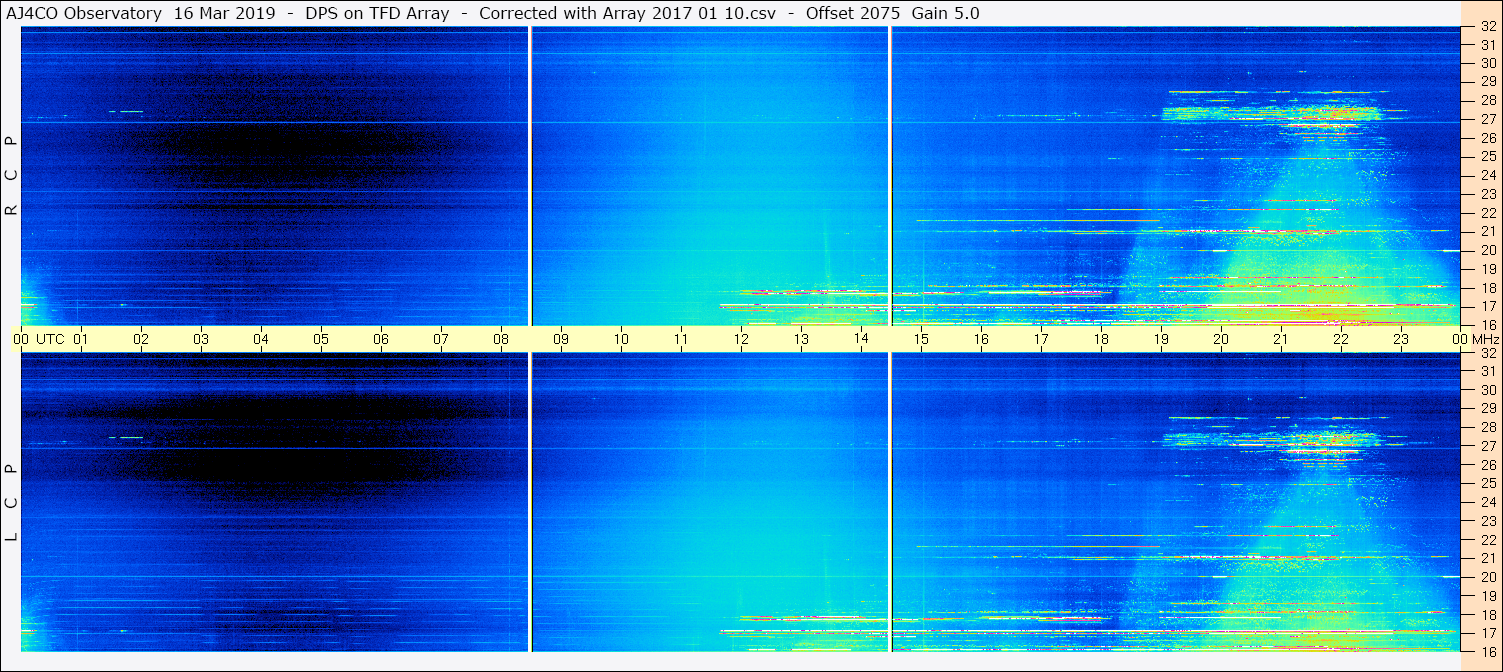Image resolution: width=1503 pixels, height=672 pixels.
Task: Select the 01 hour marker on UTC axis
Action: pos(81,339)
